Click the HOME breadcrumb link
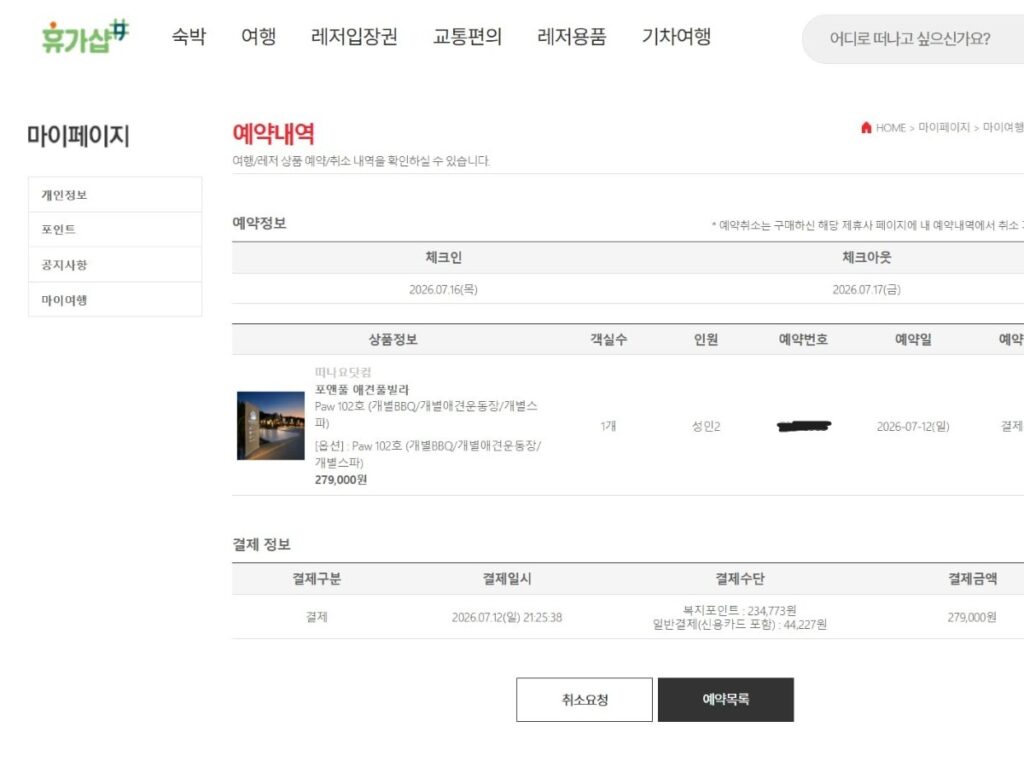The image size is (1024, 768). click(891, 128)
